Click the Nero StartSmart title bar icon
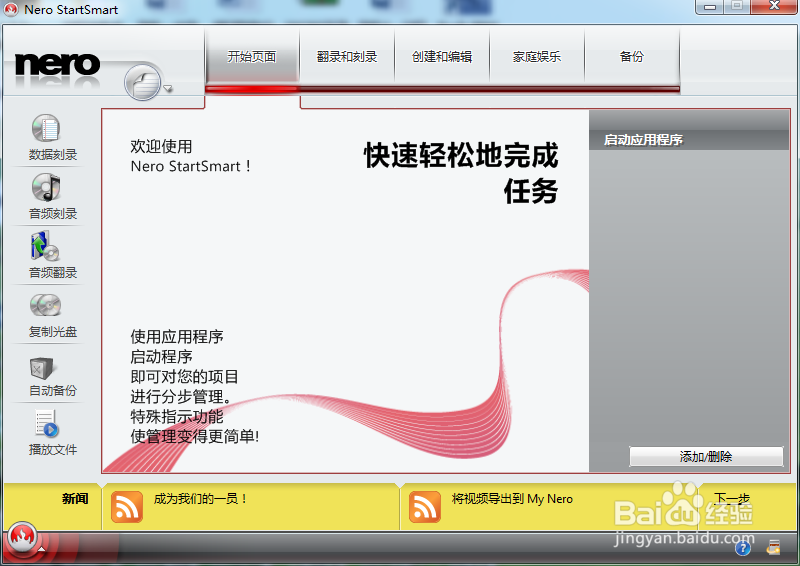Screen dimensions: 800x566 pyautogui.click(x=11, y=9)
